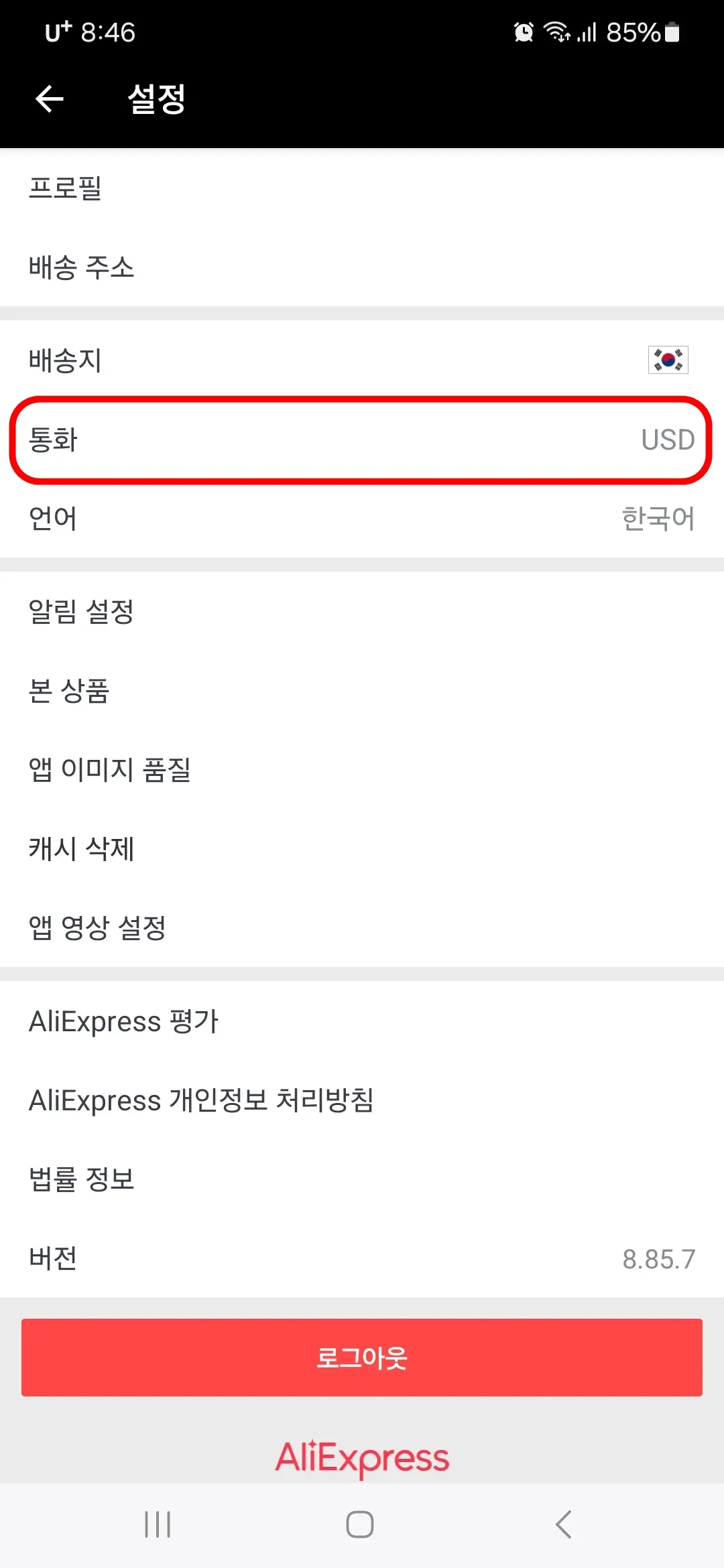Open 앱 이미지 품질 image quality setting
Screen dimensions: 724x1568
[x=362, y=771]
